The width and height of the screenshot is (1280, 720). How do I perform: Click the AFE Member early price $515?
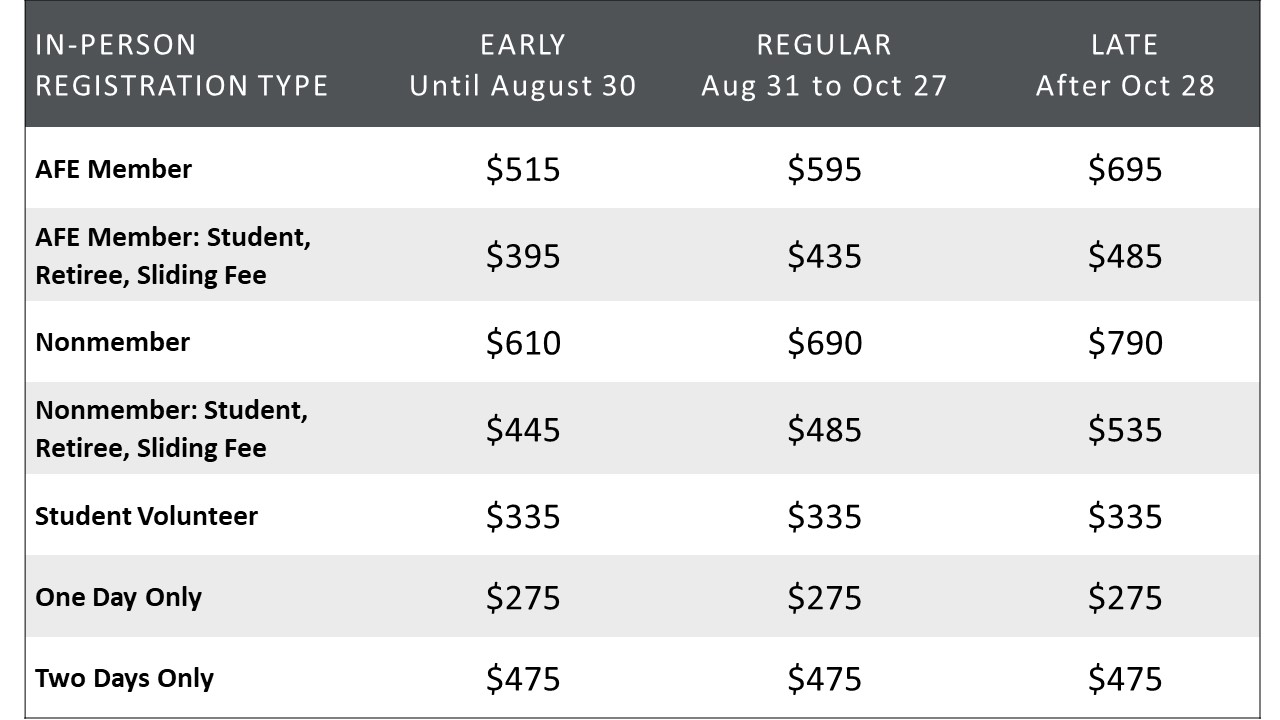[523, 169]
